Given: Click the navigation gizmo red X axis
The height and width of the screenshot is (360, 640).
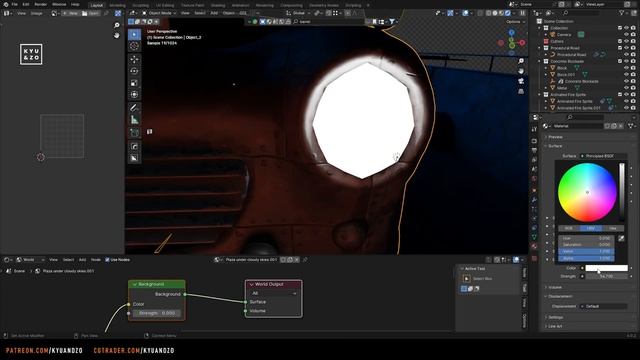Looking at the screenshot, I should 522,42.
